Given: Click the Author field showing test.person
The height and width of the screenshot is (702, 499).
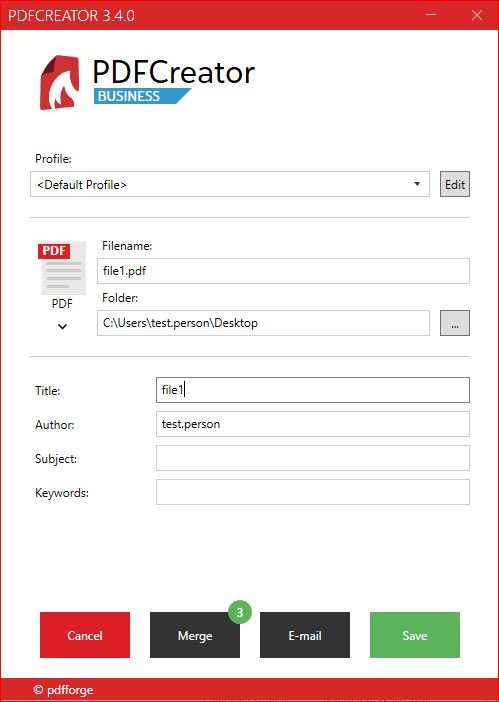Looking at the screenshot, I should (x=313, y=424).
